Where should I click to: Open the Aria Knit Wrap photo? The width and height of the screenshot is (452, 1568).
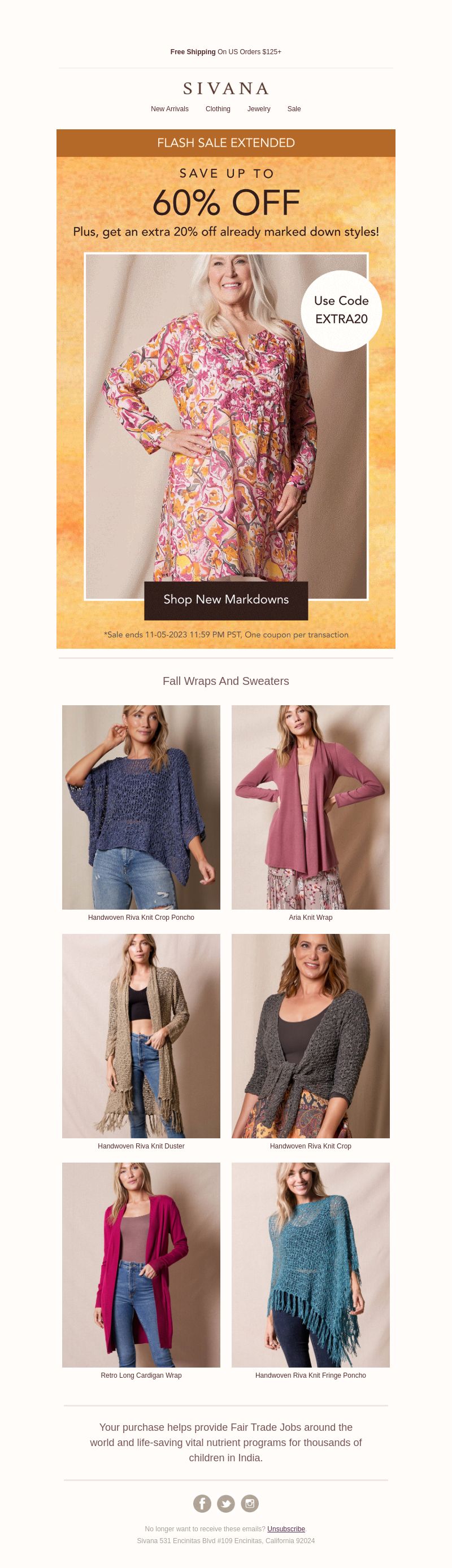311,807
